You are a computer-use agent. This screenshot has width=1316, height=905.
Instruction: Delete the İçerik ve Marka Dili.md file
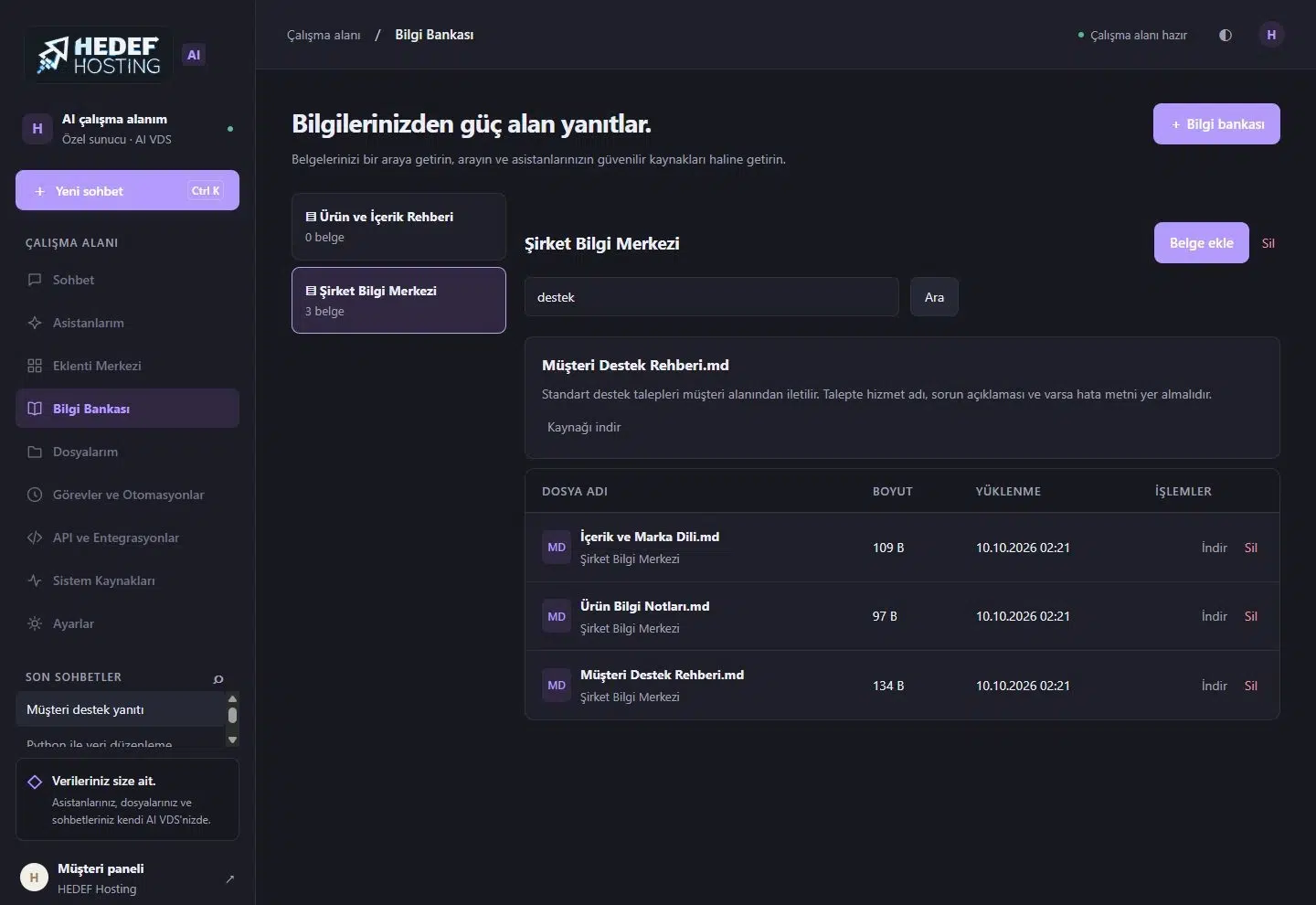[x=1251, y=548]
